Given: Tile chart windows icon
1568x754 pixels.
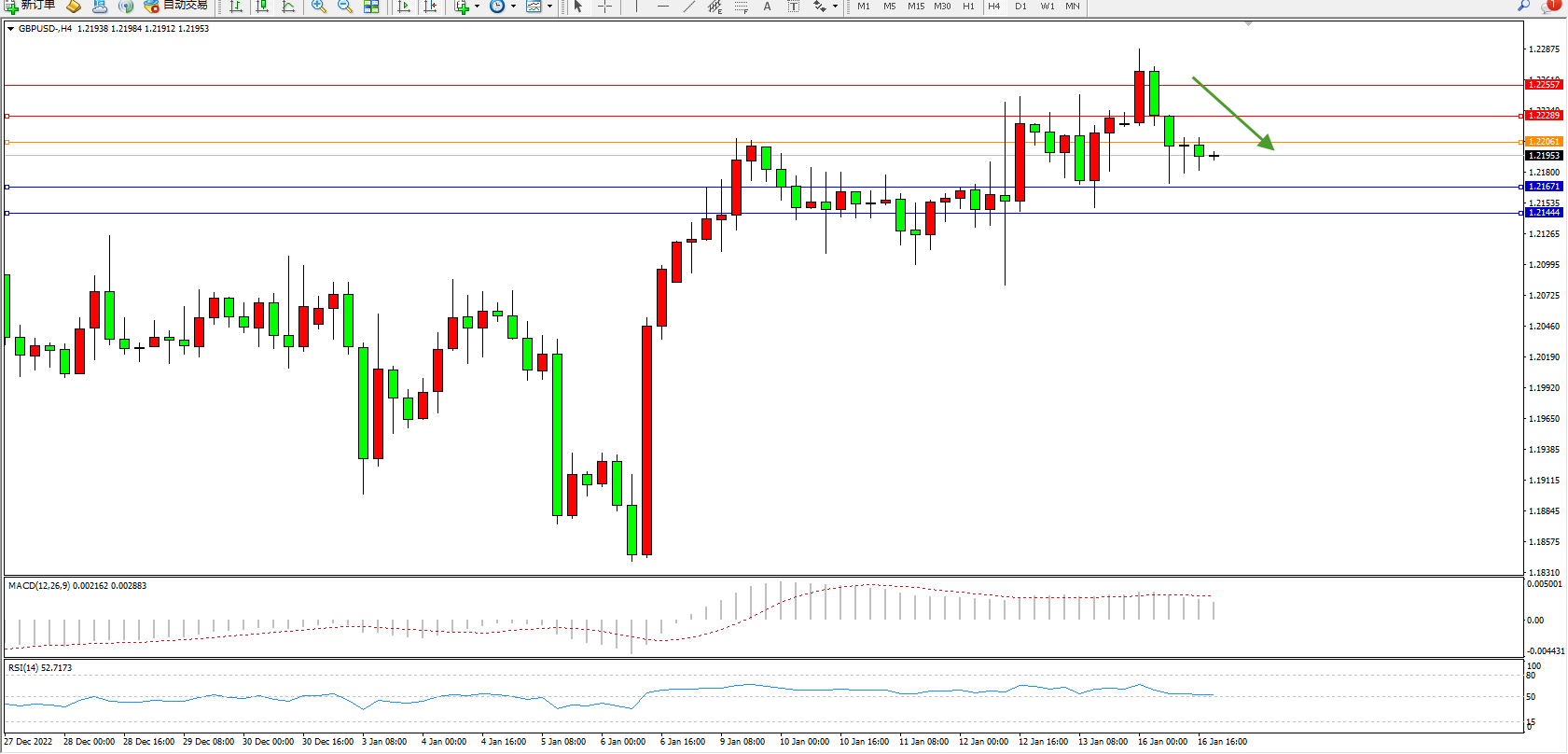Looking at the screenshot, I should [x=371, y=7].
